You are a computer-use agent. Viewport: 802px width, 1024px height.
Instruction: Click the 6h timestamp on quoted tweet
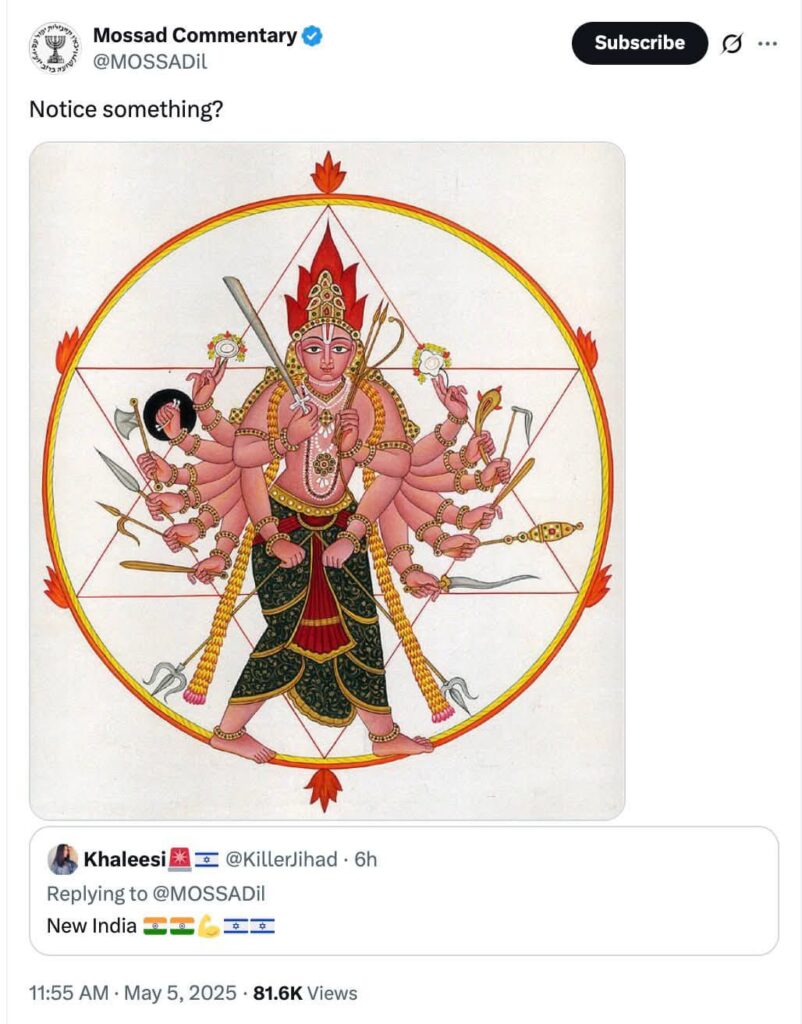pos(366,859)
